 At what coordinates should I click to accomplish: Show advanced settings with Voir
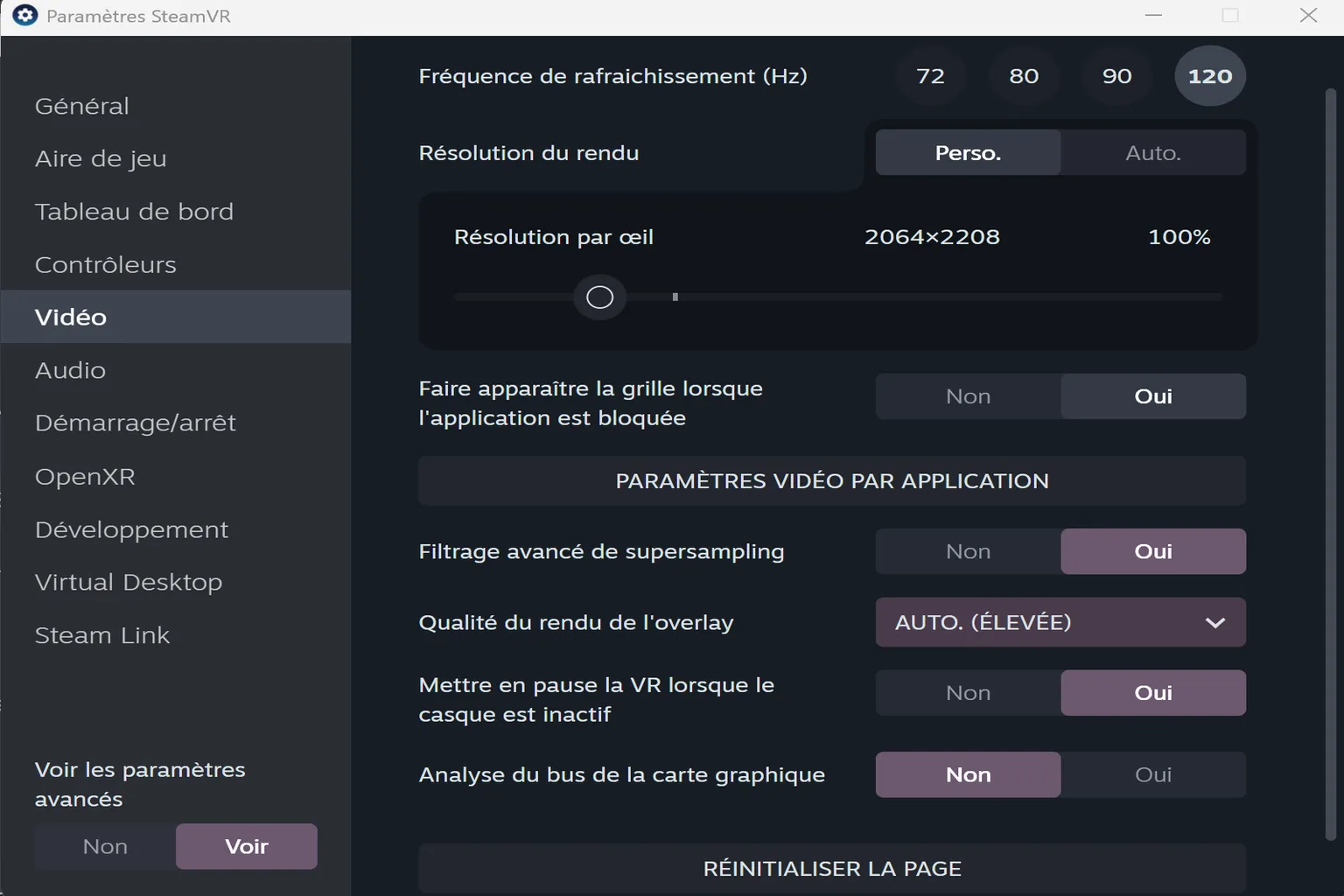pos(247,846)
